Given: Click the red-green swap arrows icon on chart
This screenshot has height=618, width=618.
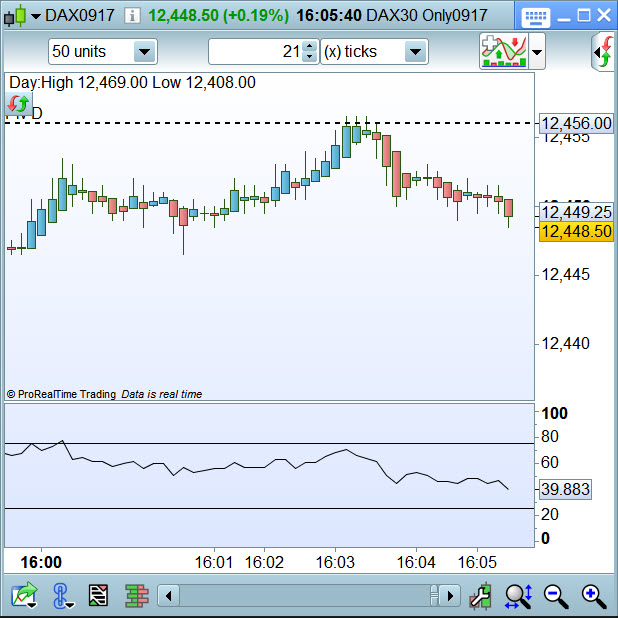Looking at the screenshot, I should pos(19,104).
